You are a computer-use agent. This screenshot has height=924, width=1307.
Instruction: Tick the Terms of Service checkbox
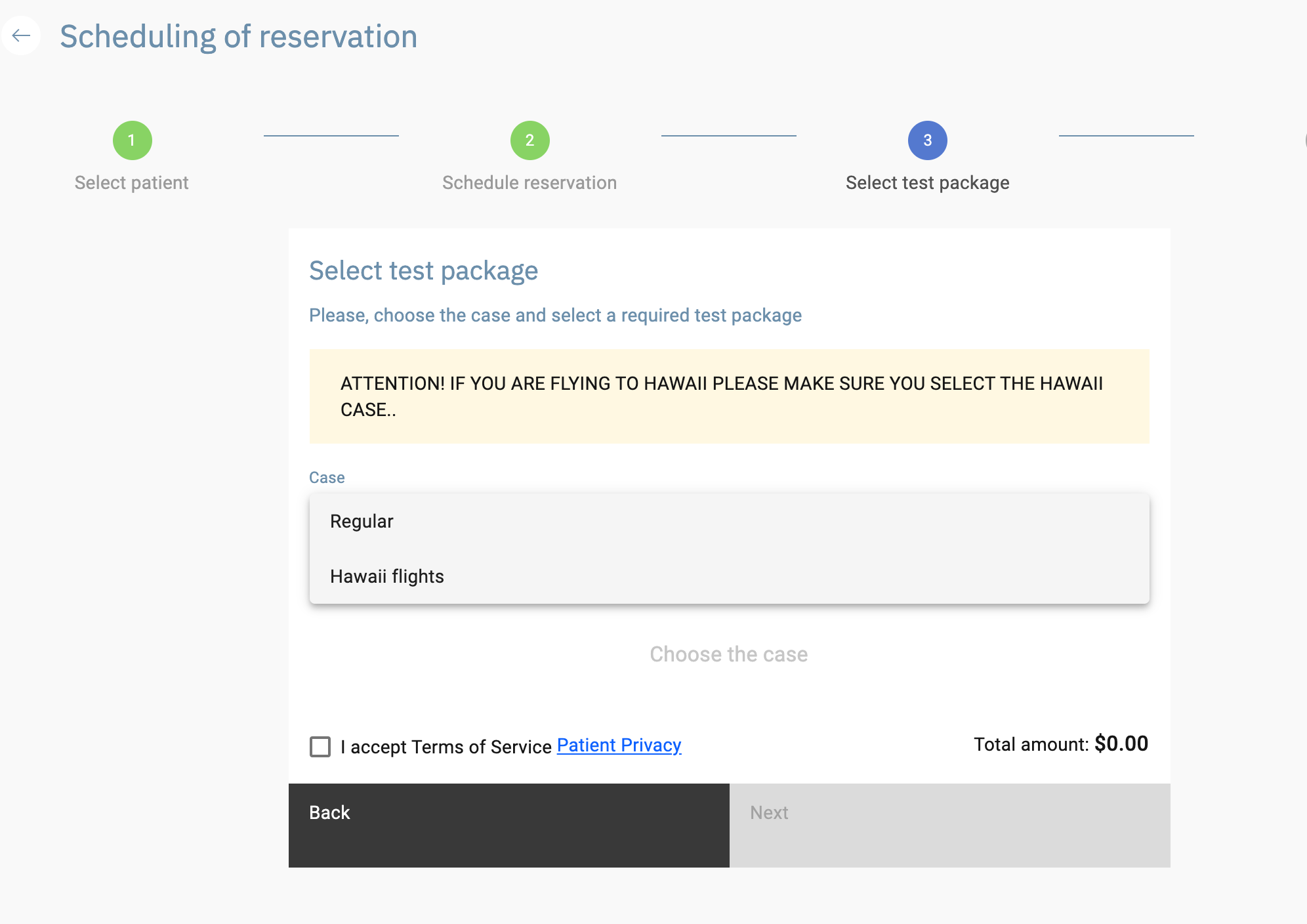tap(320, 746)
